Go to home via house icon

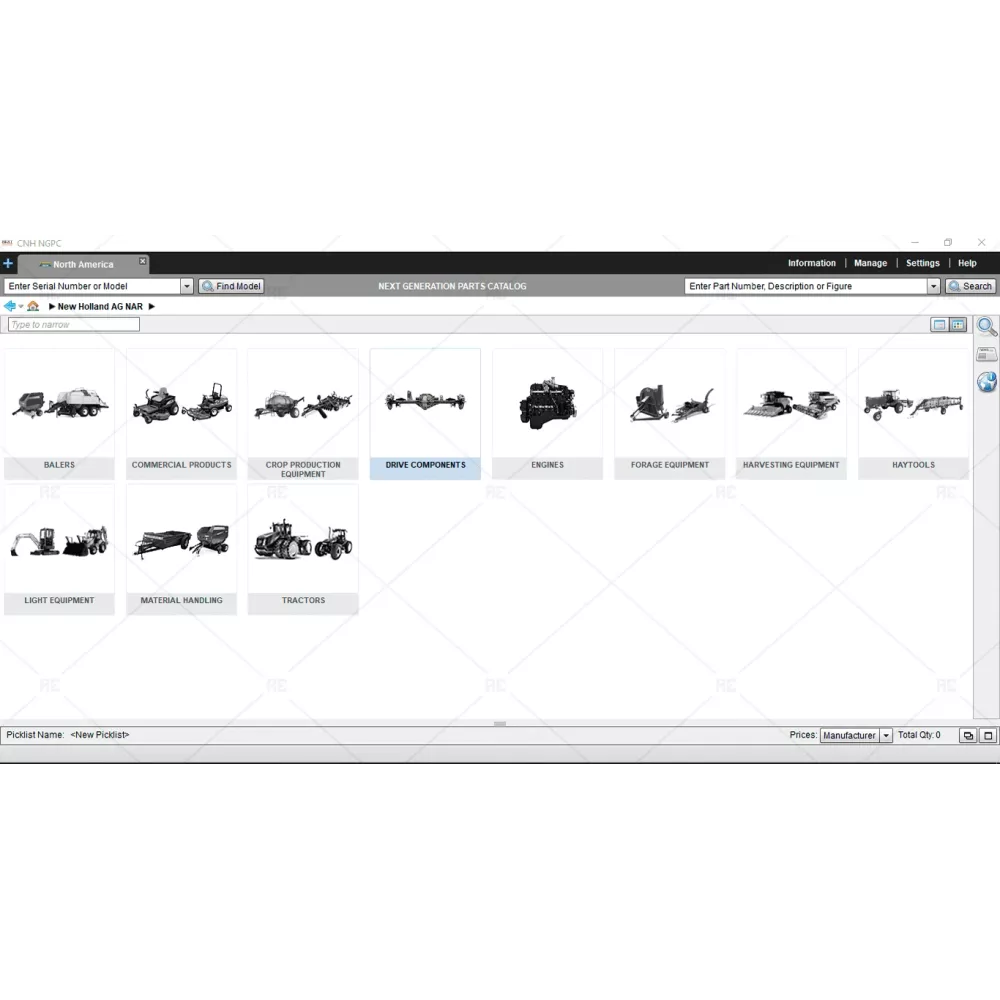coord(33,306)
